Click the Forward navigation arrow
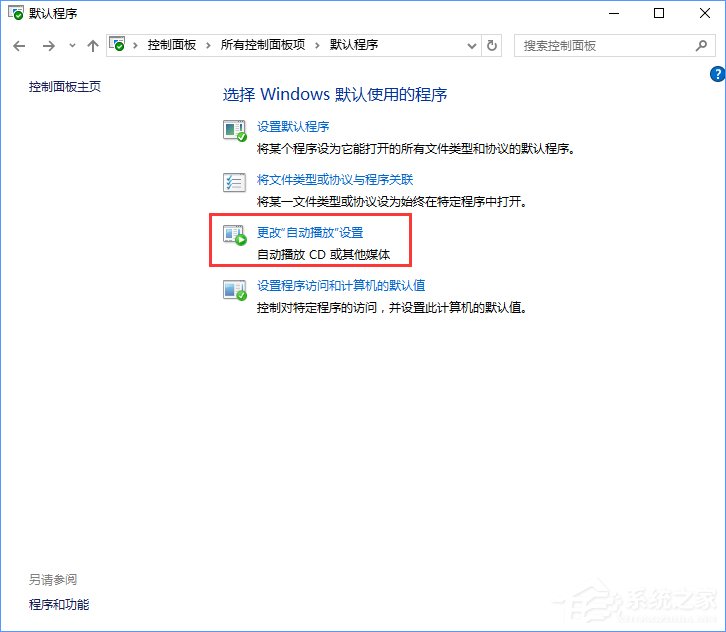The height and width of the screenshot is (632, 726). point(49,46)
